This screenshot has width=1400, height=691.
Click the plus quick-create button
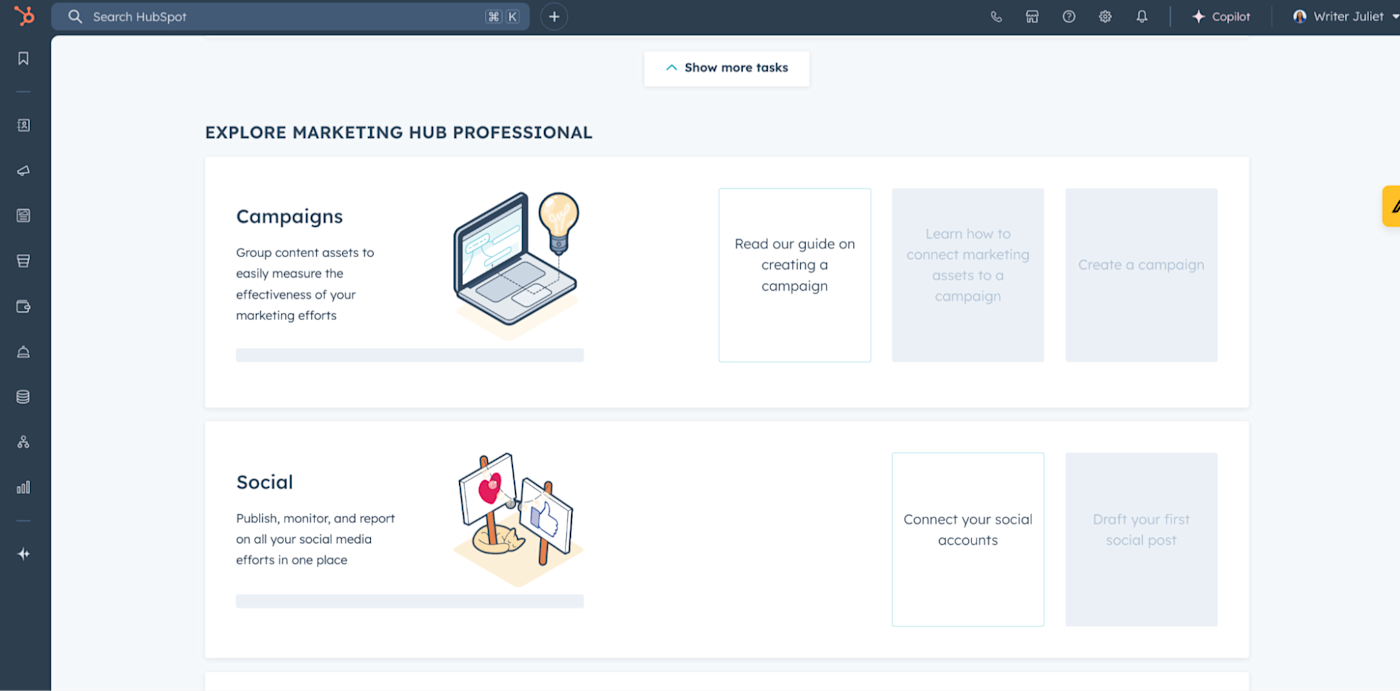554,17
